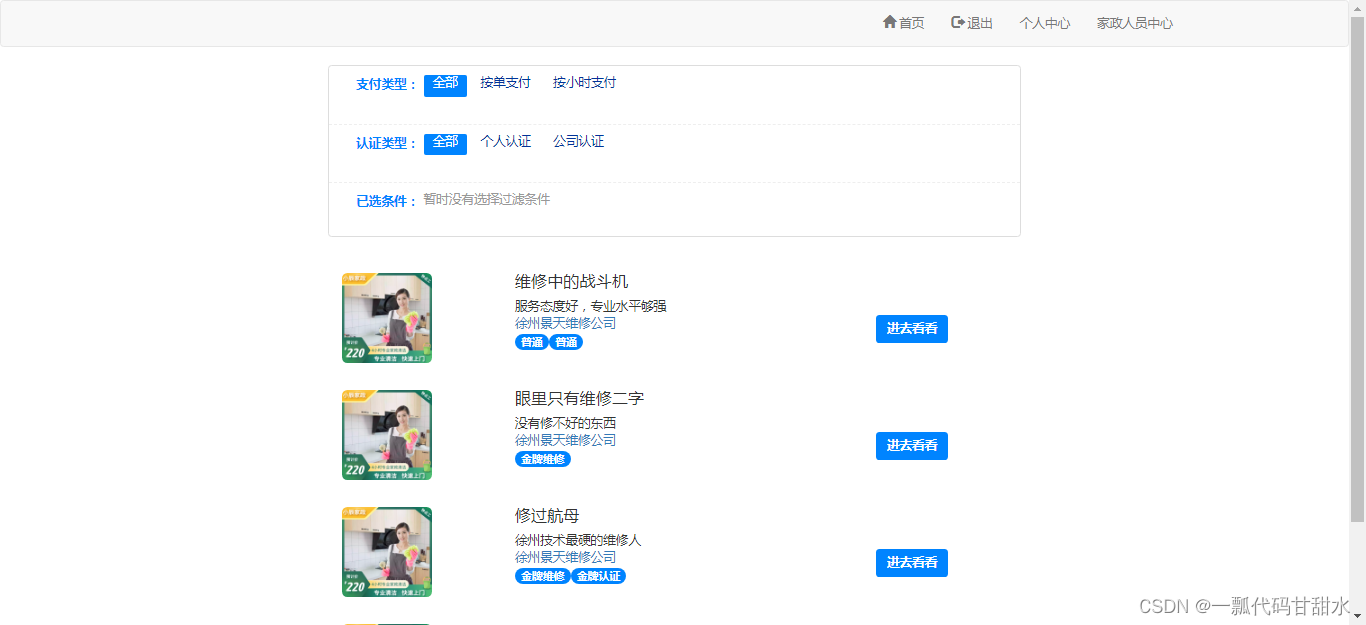Select 按小时支付 payment filter

point(585,83)
